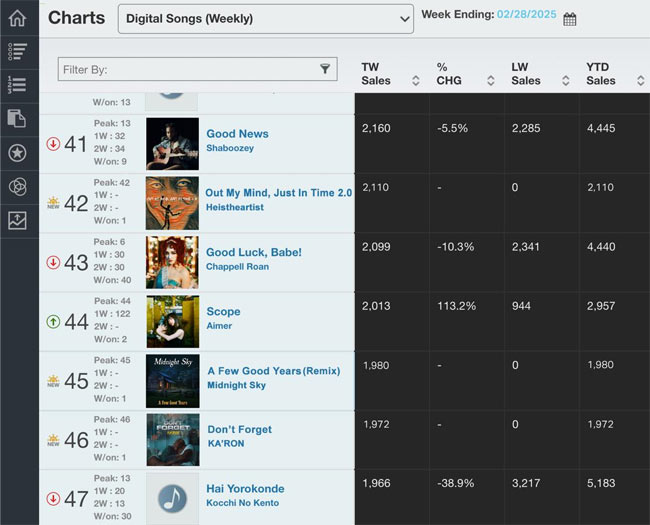The height and width of the screenshot is (525, 650).
Task: Open the overlapping circles sidebar icon
Action: click(17, 187)
